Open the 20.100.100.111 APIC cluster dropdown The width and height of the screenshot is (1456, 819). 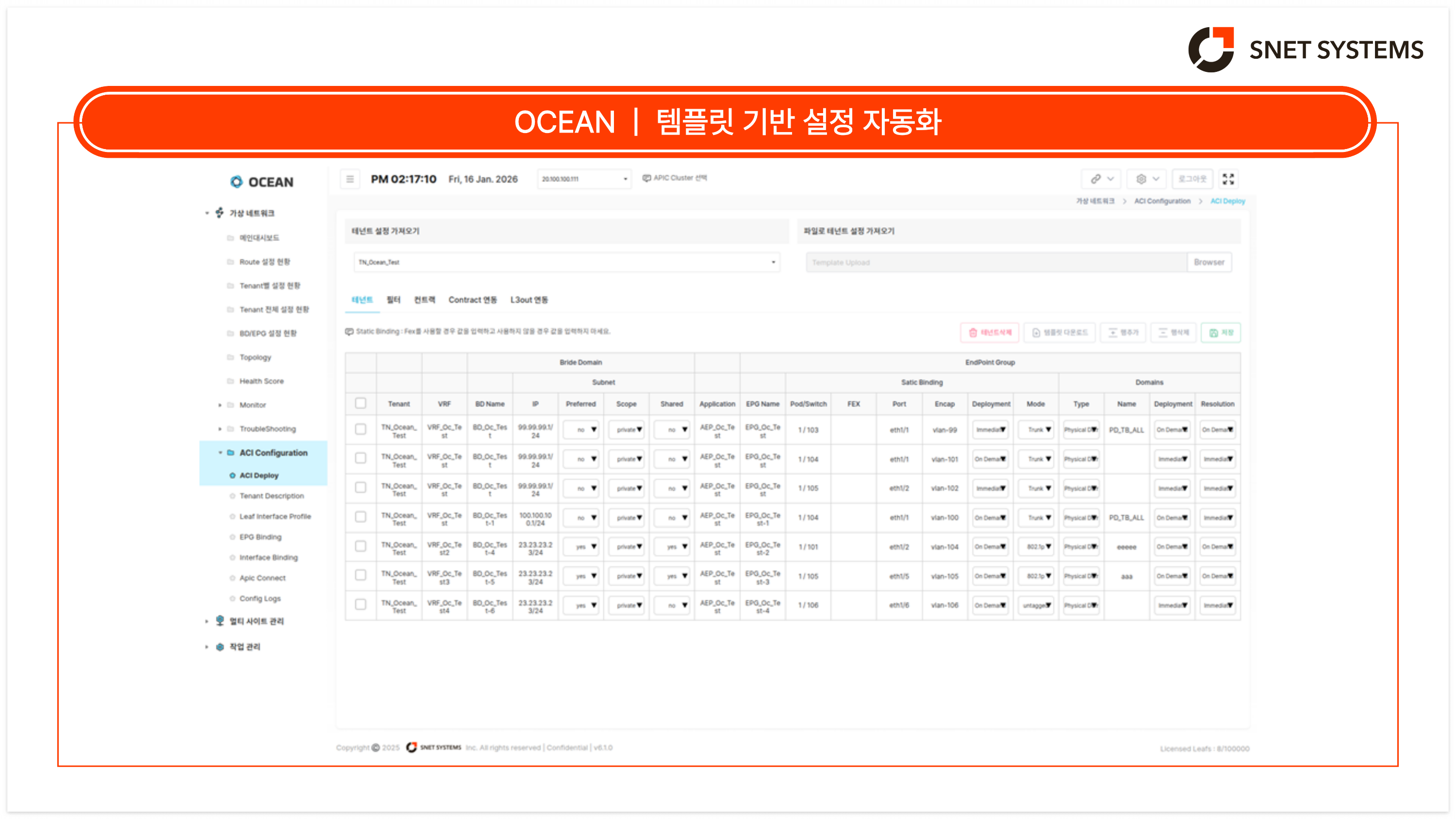tap(584, 179)
